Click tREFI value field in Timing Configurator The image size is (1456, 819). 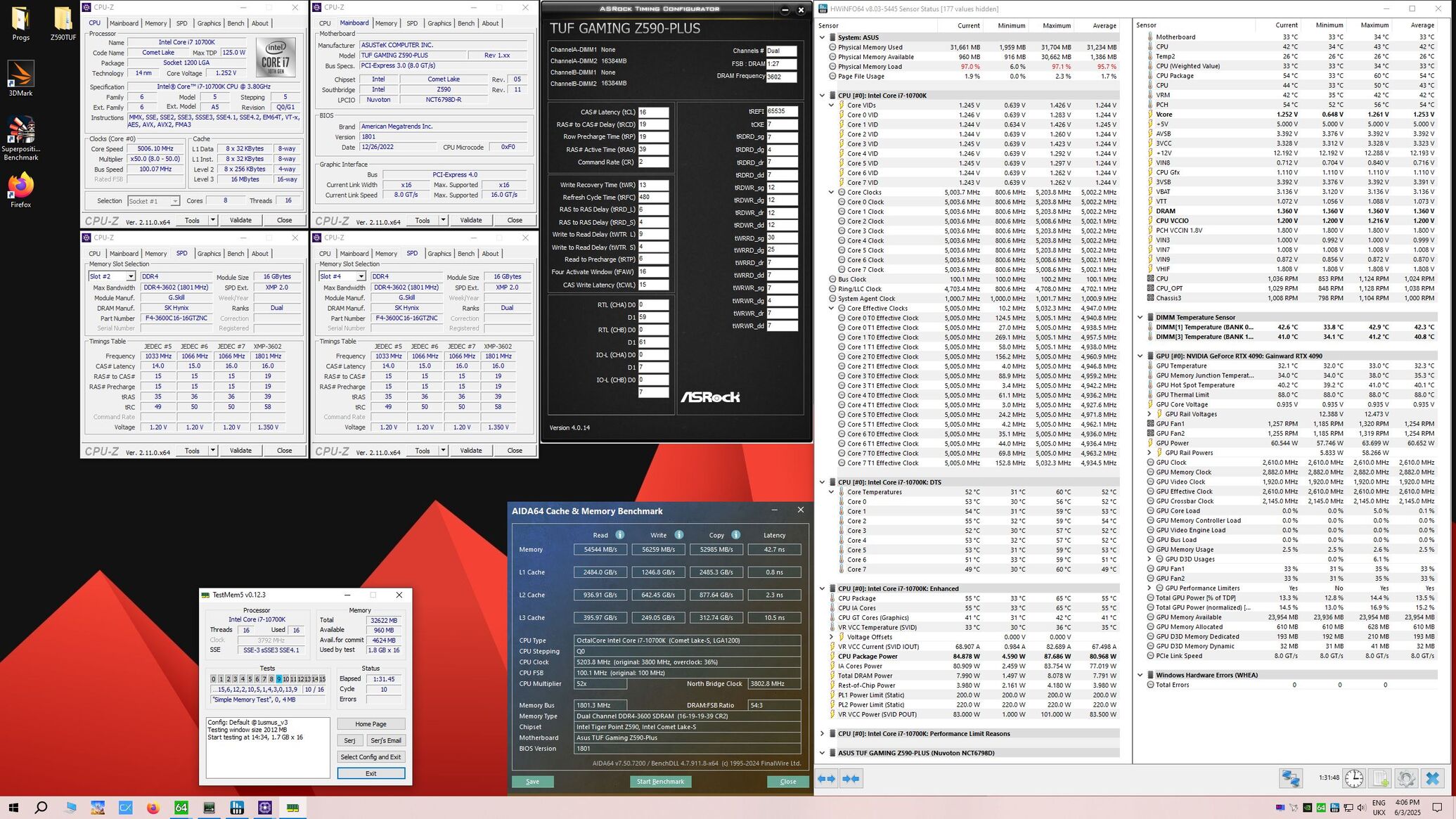click(782, 111)
